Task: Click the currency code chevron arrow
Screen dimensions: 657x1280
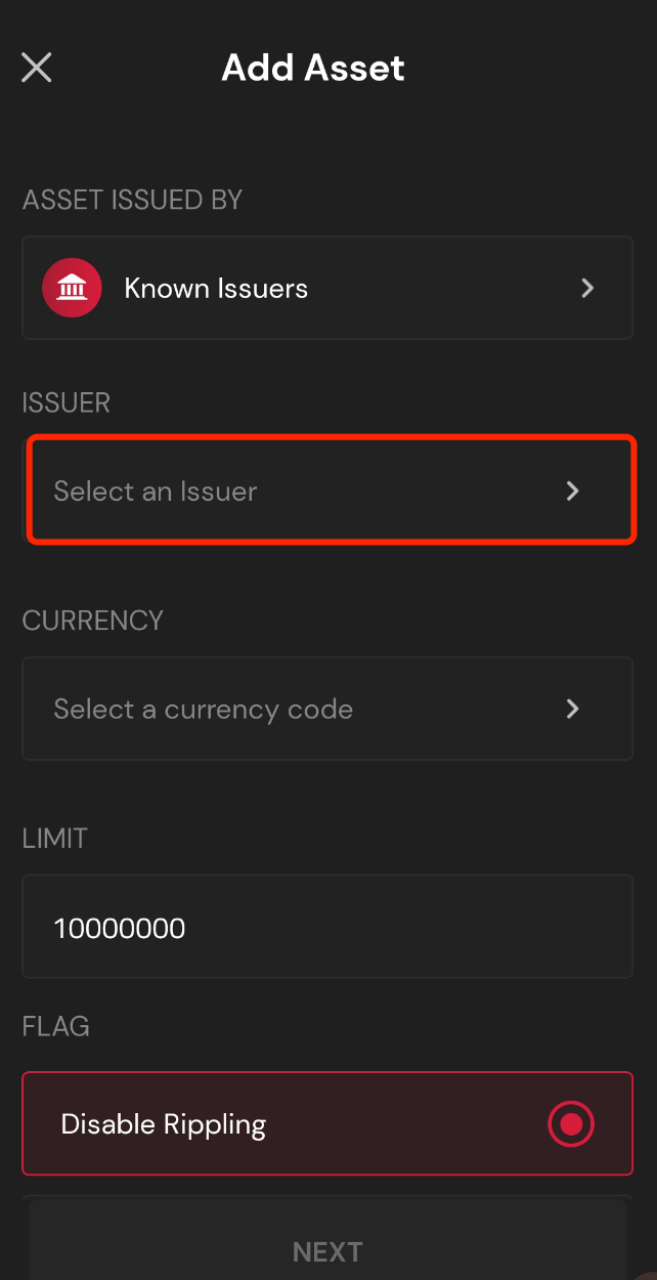Action: pos(573,709)
